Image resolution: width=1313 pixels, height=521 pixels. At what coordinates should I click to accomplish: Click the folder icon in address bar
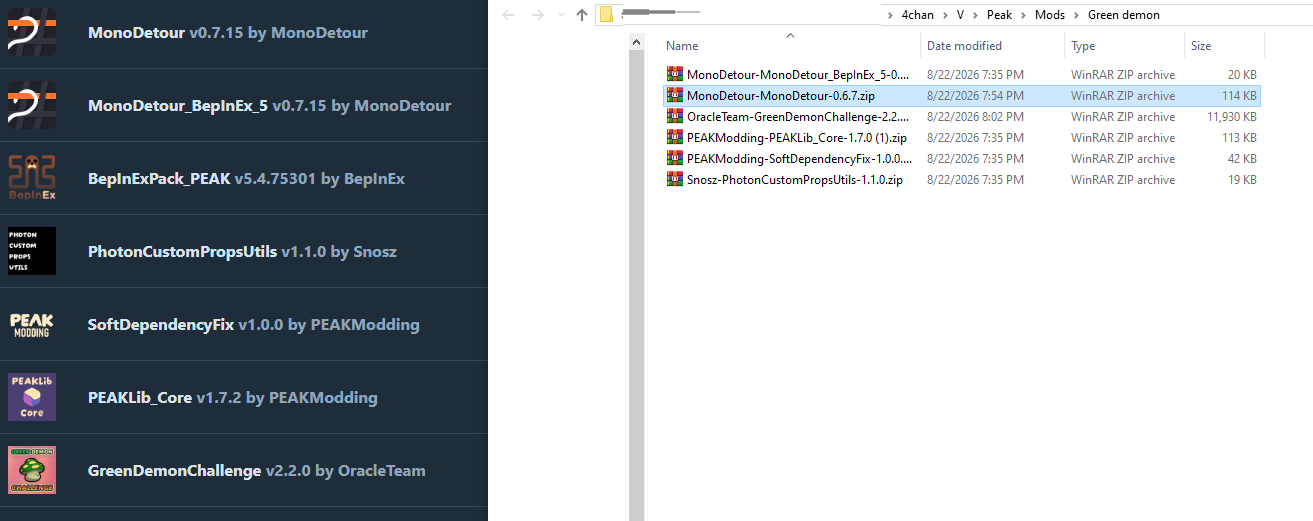pyautogui.click(x=606, y=15)
